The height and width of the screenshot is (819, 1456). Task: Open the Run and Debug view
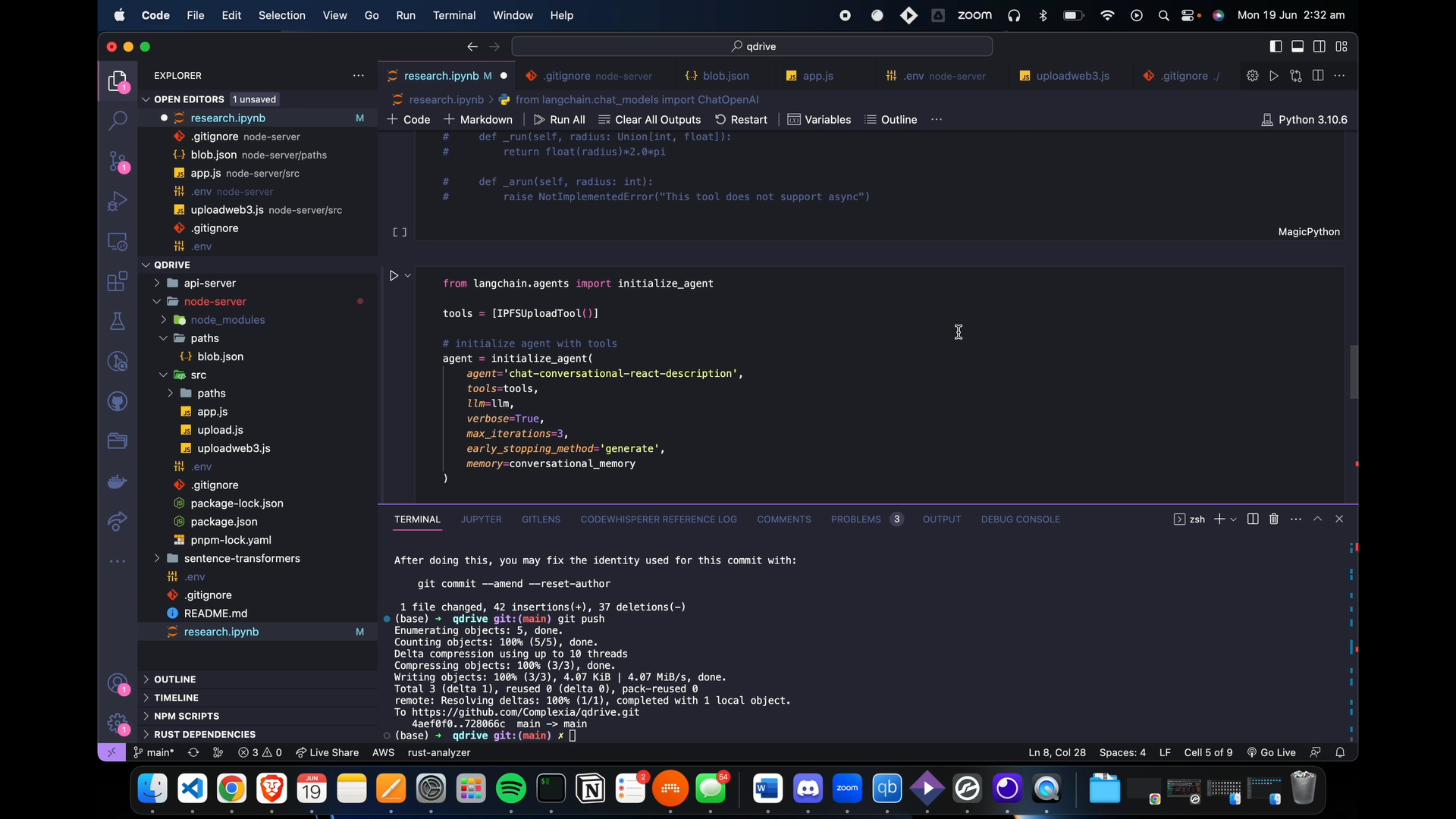pyautogui.click(x=118, y=201)
